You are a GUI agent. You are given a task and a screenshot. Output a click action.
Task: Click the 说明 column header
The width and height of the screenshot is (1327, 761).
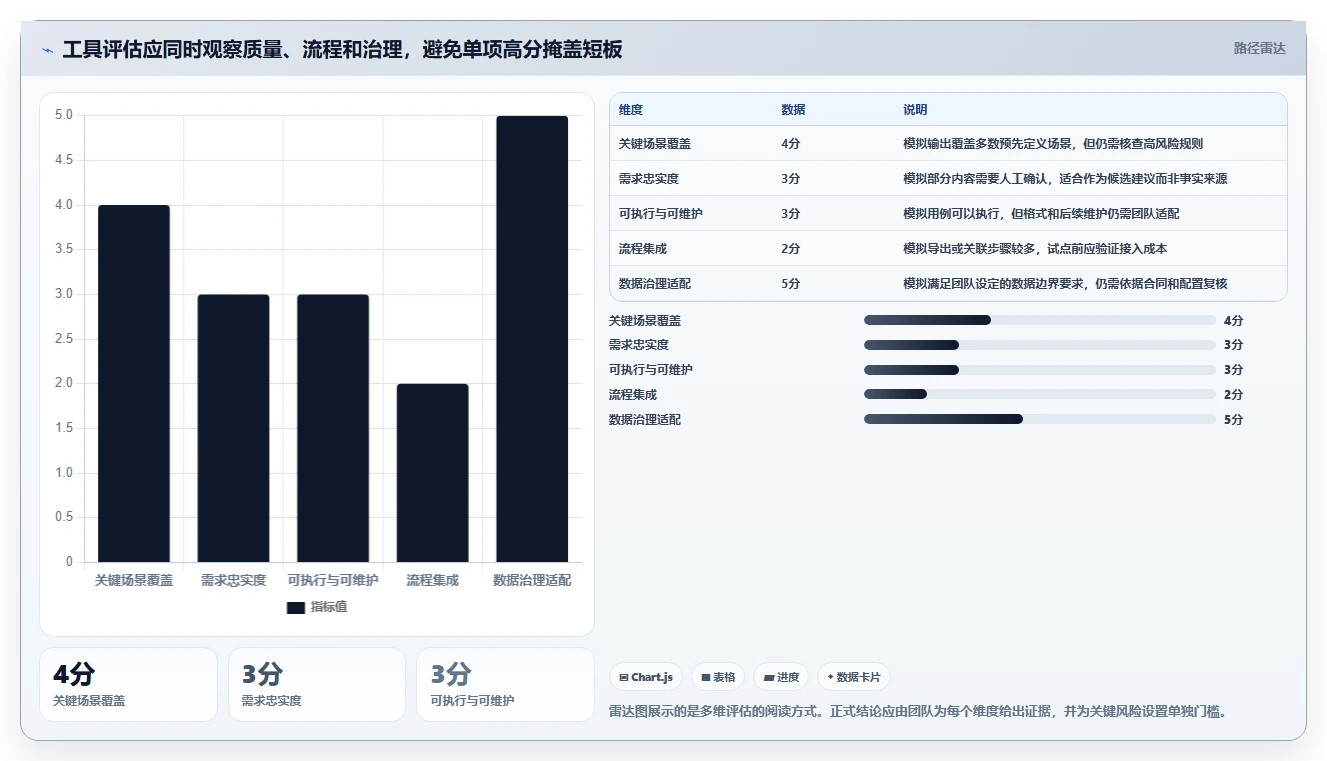click(x=915, y=109)
